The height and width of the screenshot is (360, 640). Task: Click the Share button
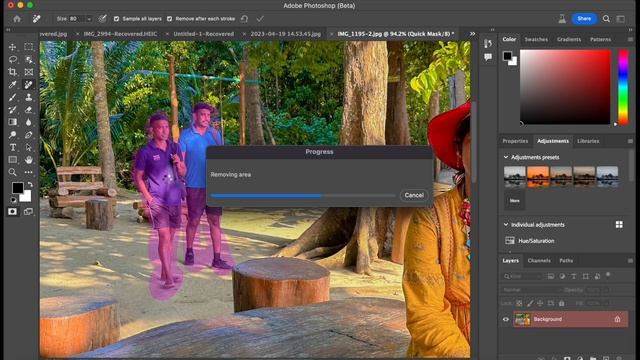coord(584,19)
